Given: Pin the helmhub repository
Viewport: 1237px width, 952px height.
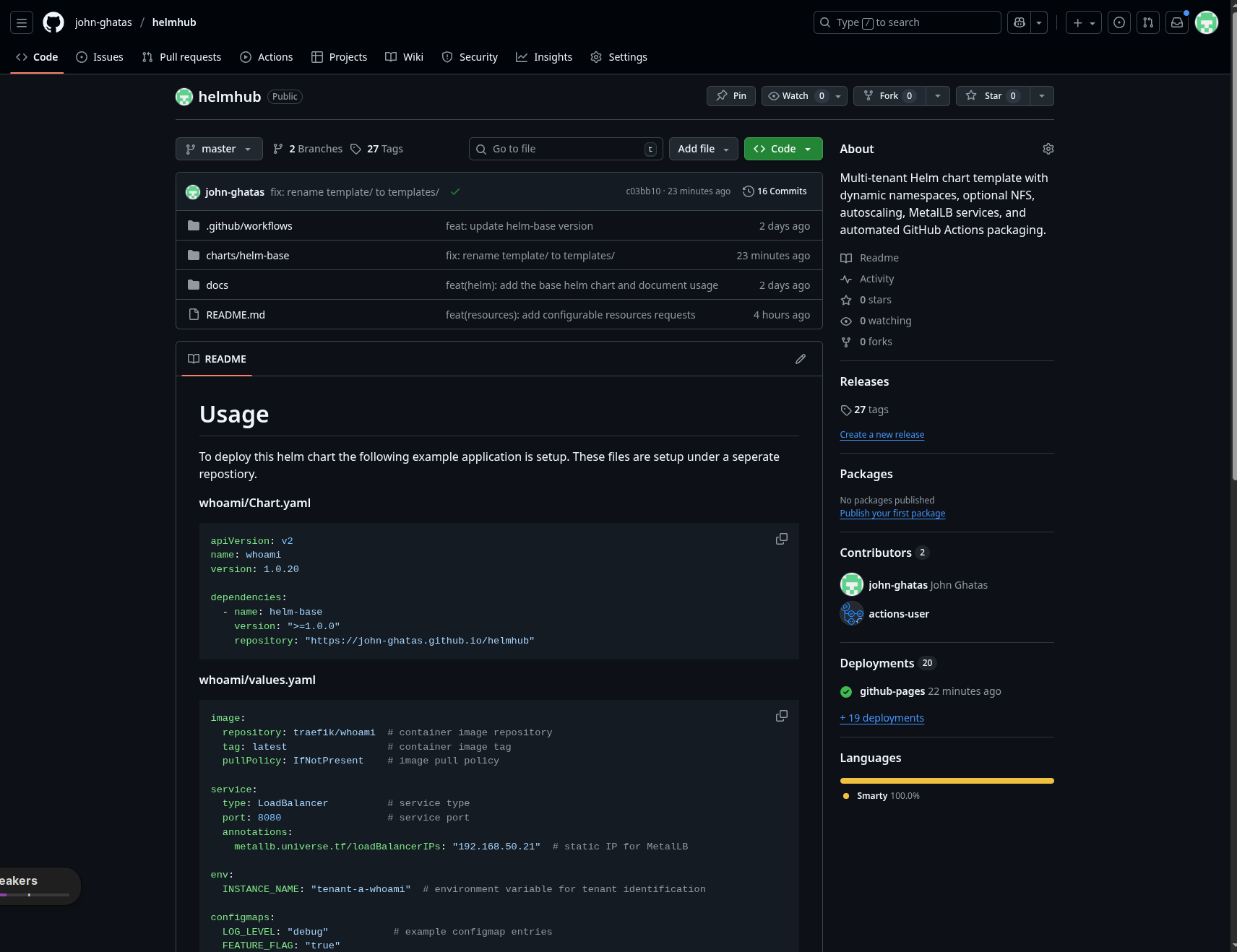Looking at the screenshot, I should coord(731,96).
